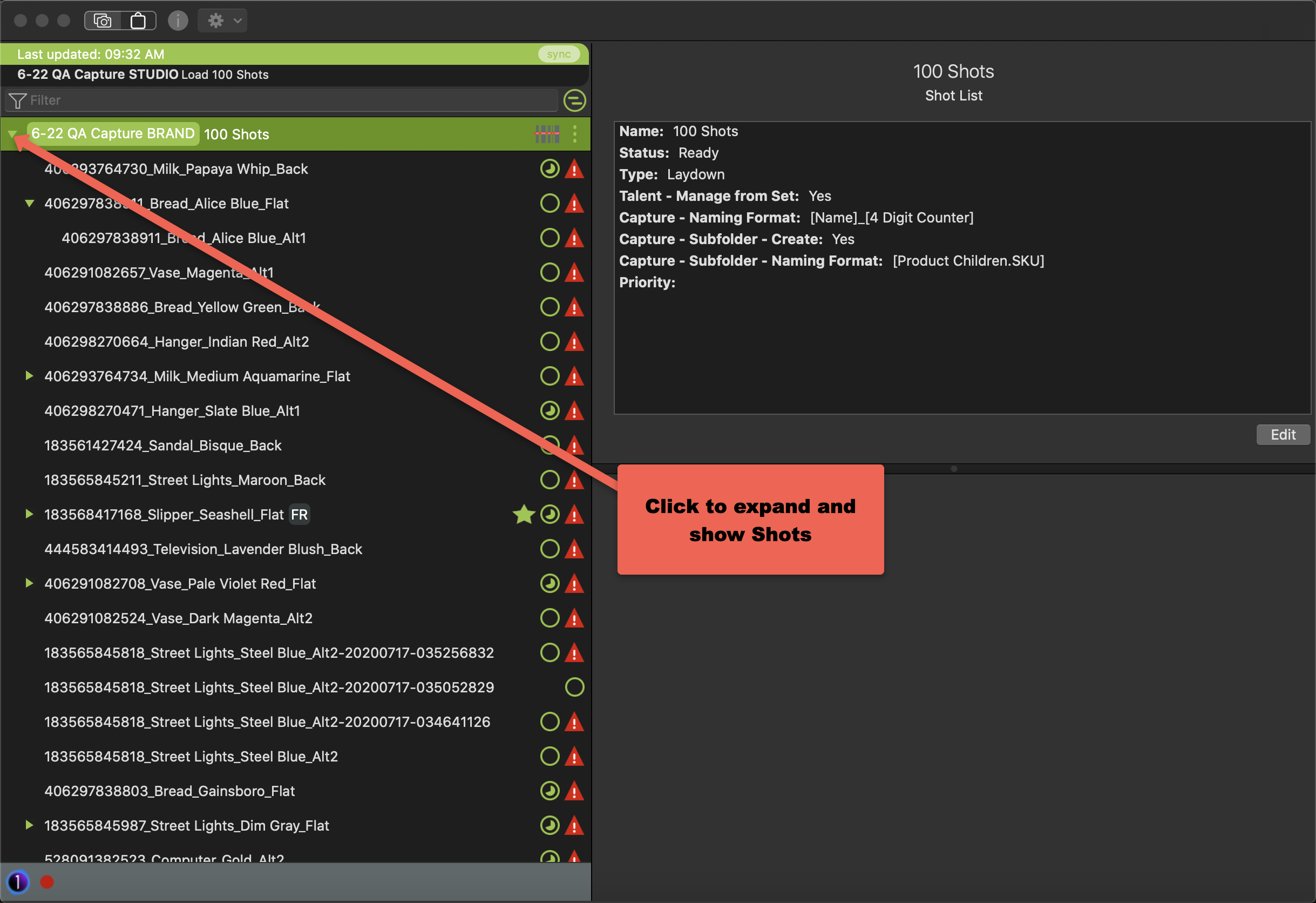Collapse the Bread_Alice Blue_Flat tree item

click(30, 204)
